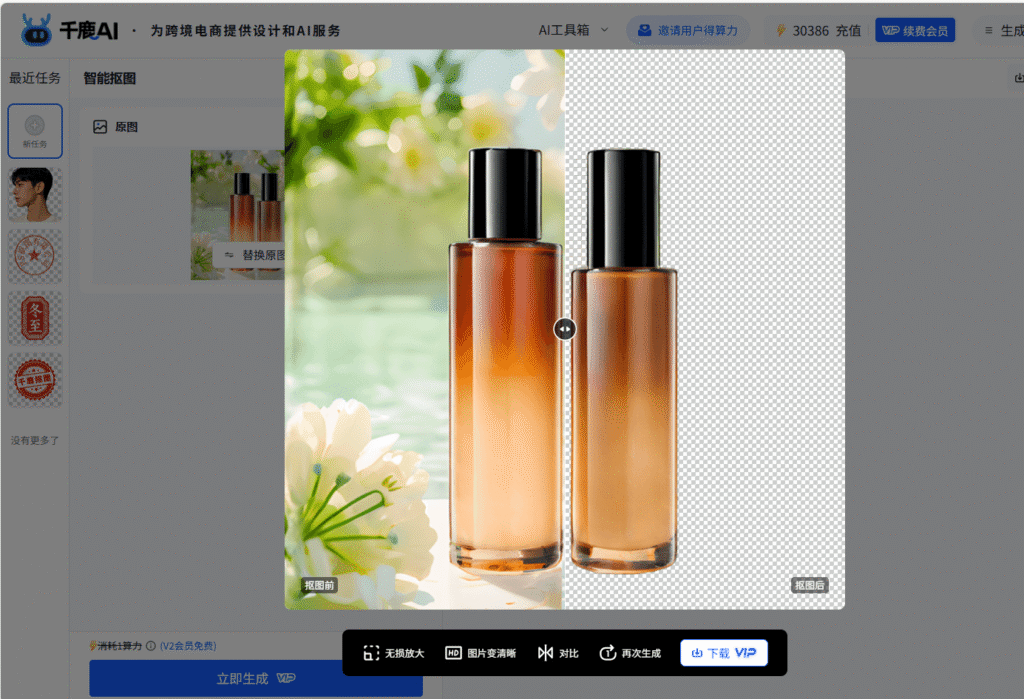Click the 千鹿AI logo icon

coord(36,30)
